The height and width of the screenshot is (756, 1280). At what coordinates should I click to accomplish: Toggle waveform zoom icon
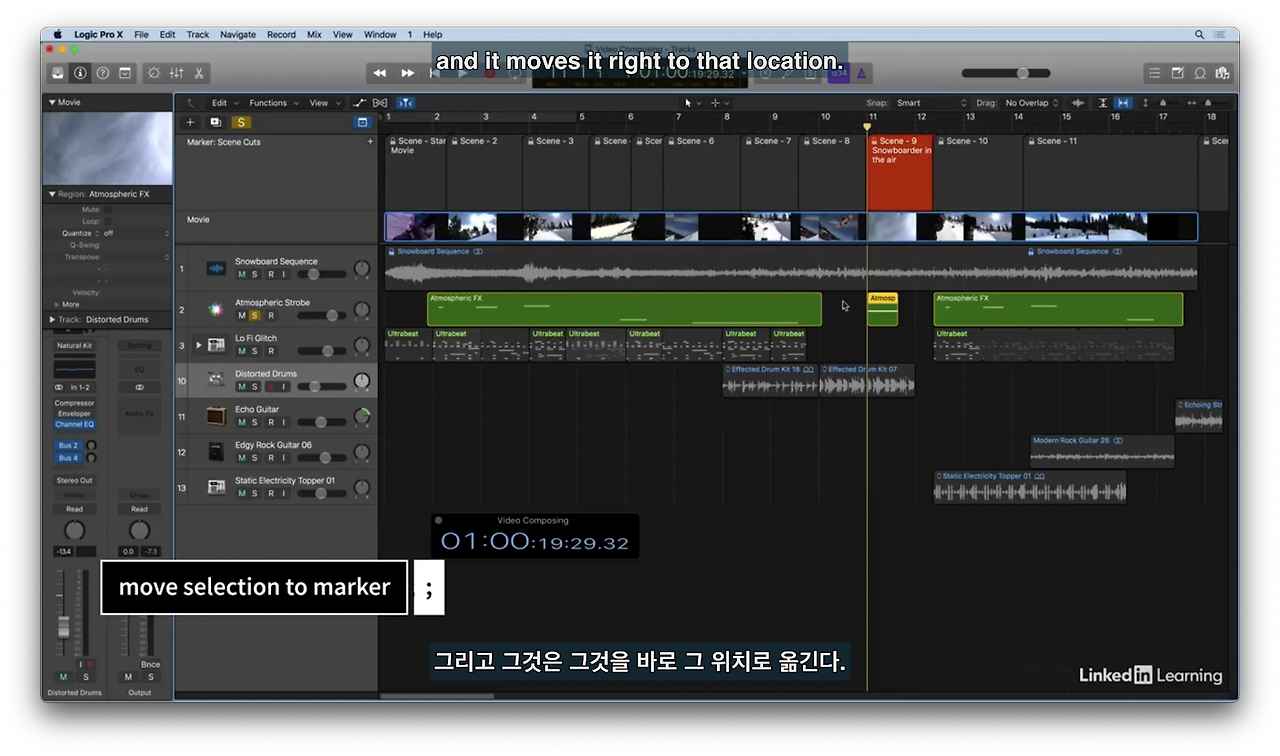pyautogui.click(x=1078, y=103)
